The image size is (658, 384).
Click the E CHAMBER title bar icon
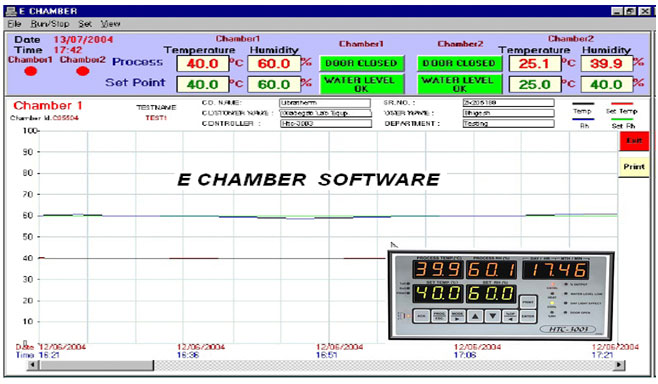click(x=11, y=11)
